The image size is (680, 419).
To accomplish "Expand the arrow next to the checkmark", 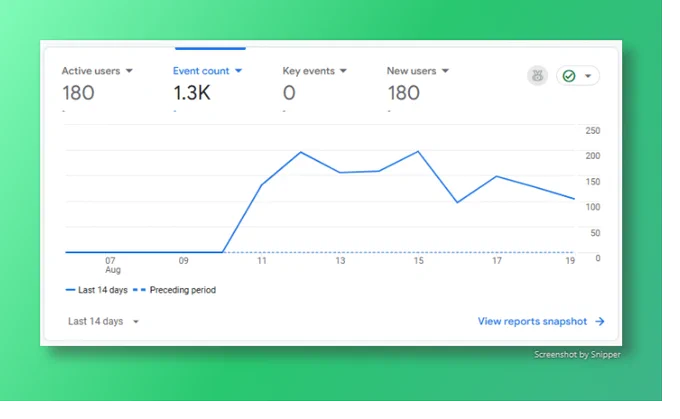I will tap(588, 76).
